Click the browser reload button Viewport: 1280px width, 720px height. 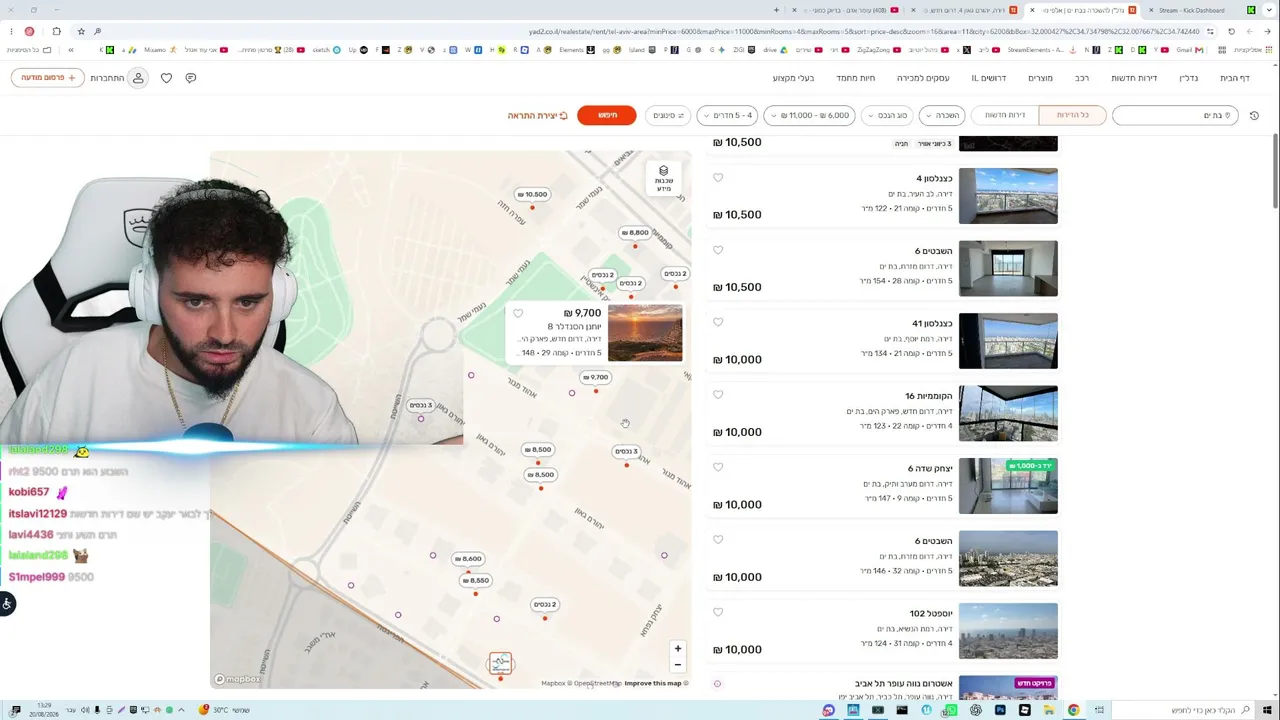[x=1231, y=31]
